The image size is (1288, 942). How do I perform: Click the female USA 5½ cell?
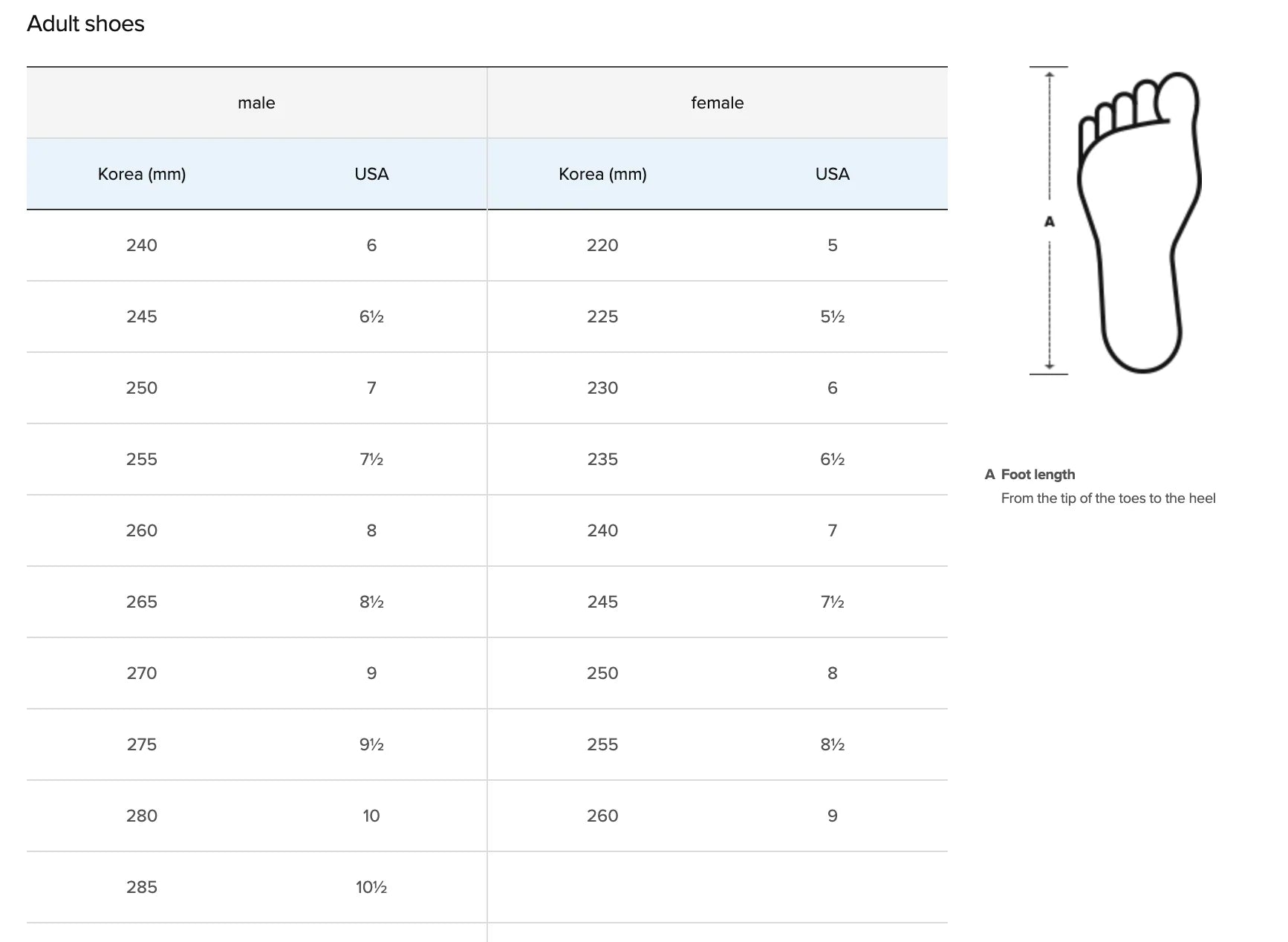pyautogui.click(x=832, y=316)
